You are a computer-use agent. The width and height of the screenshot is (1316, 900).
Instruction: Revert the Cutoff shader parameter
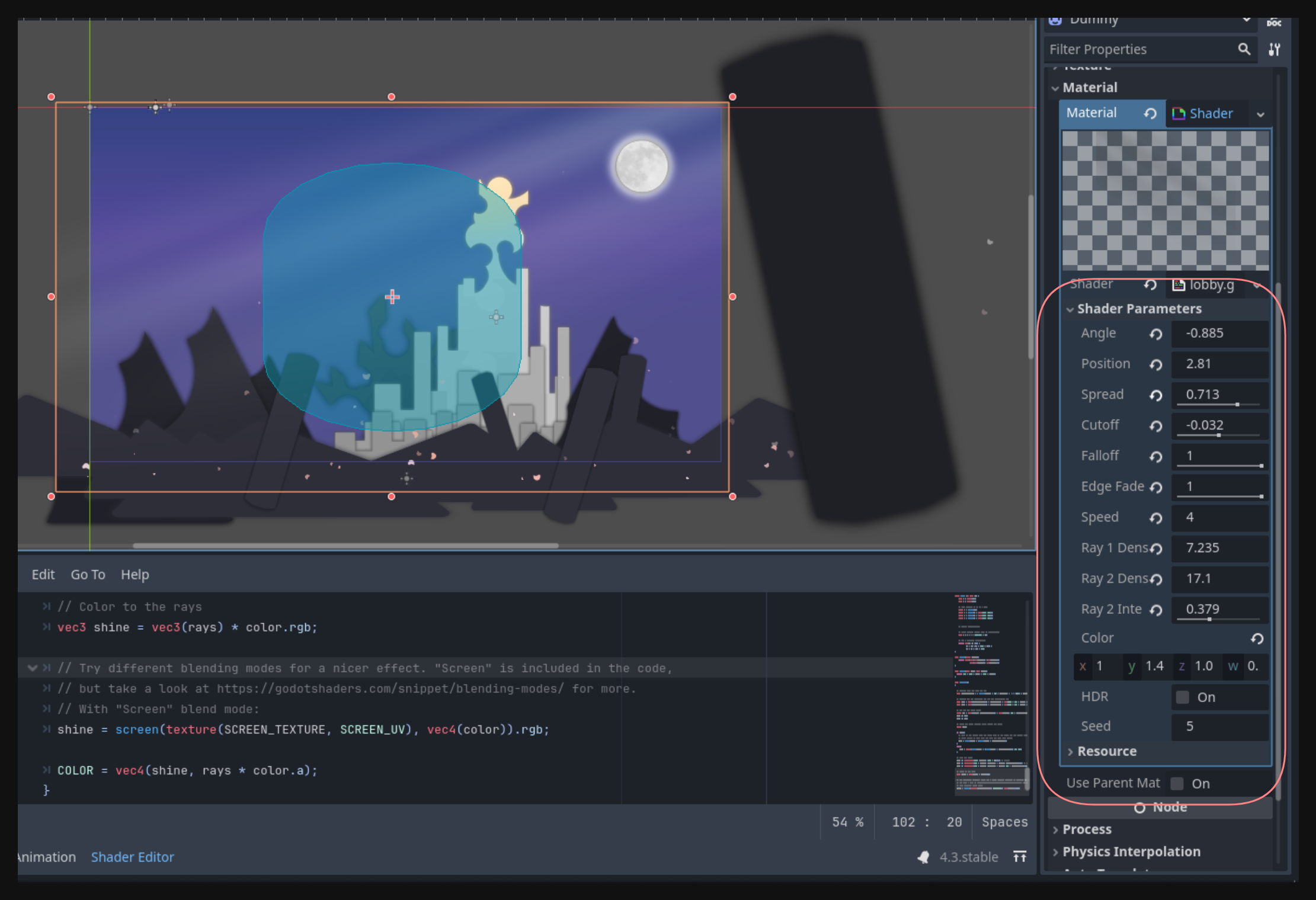tap(1155, 426)
